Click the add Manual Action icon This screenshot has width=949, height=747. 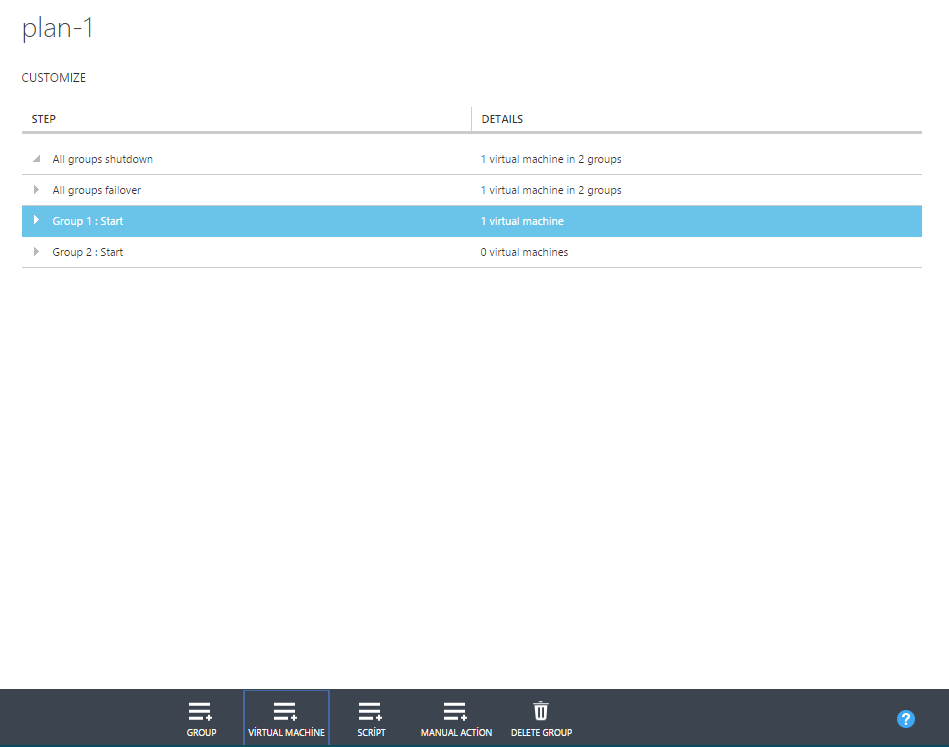tap(456, 711)
